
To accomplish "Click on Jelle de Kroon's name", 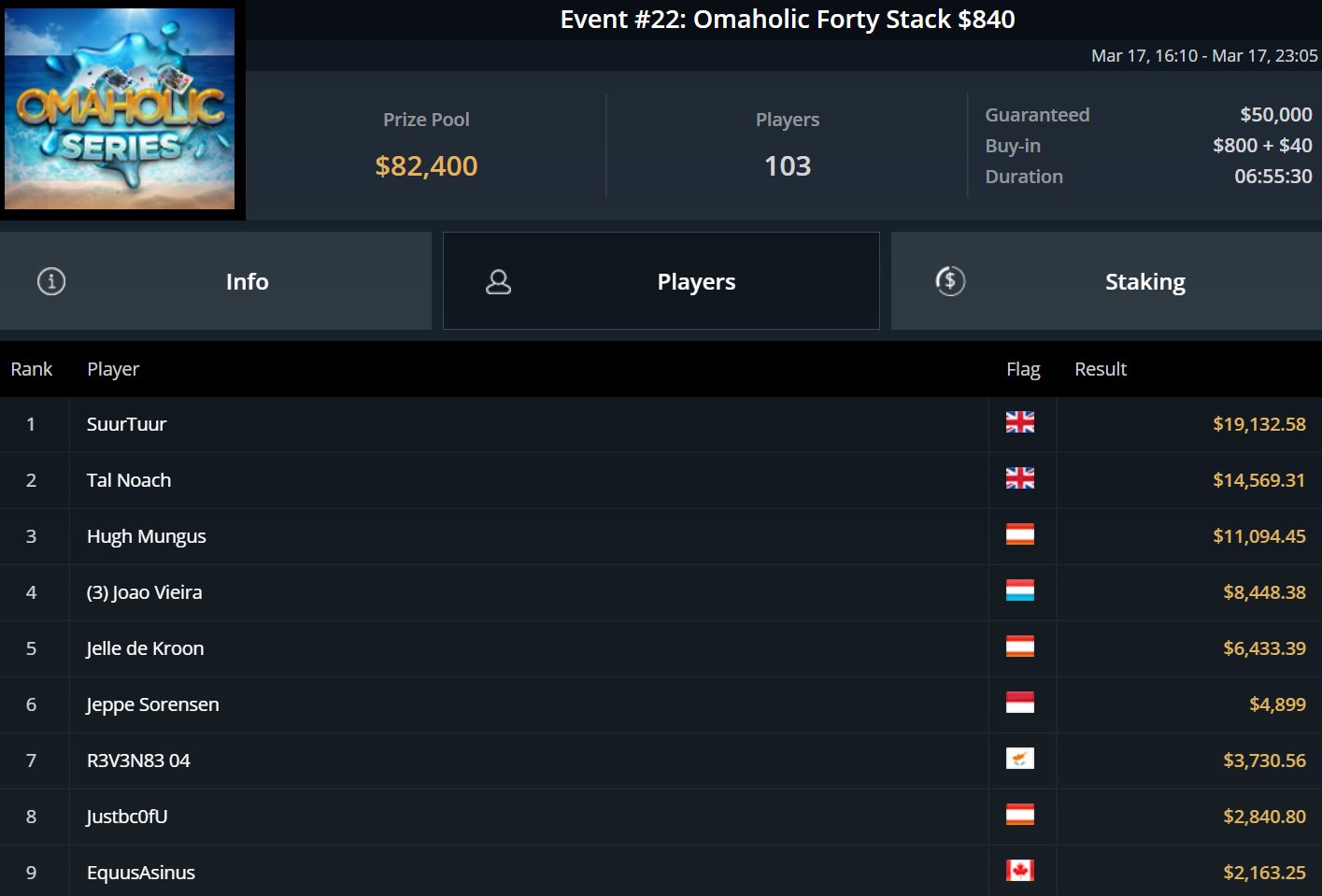I will point(145,648).
